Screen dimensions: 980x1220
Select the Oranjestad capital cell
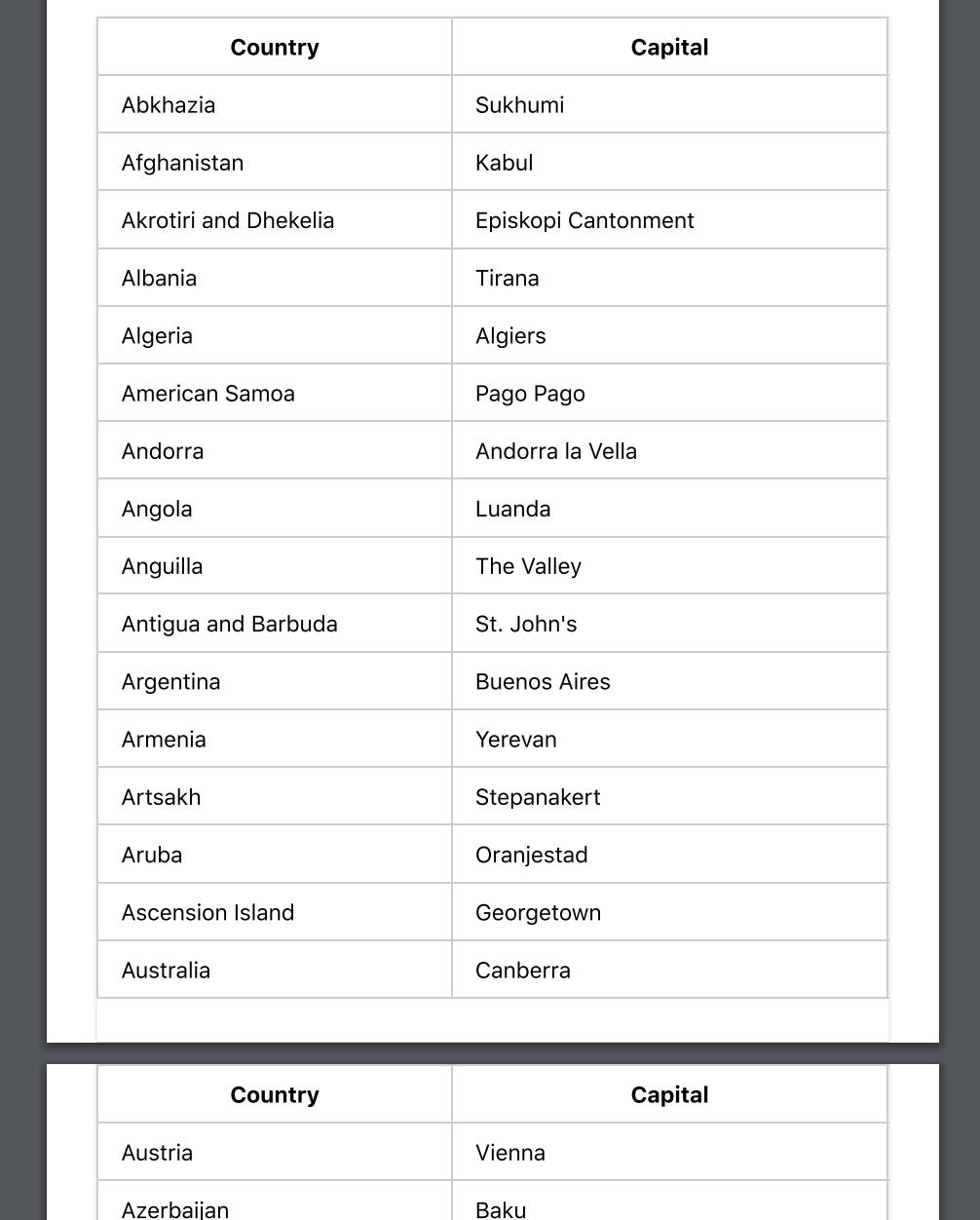531,855
